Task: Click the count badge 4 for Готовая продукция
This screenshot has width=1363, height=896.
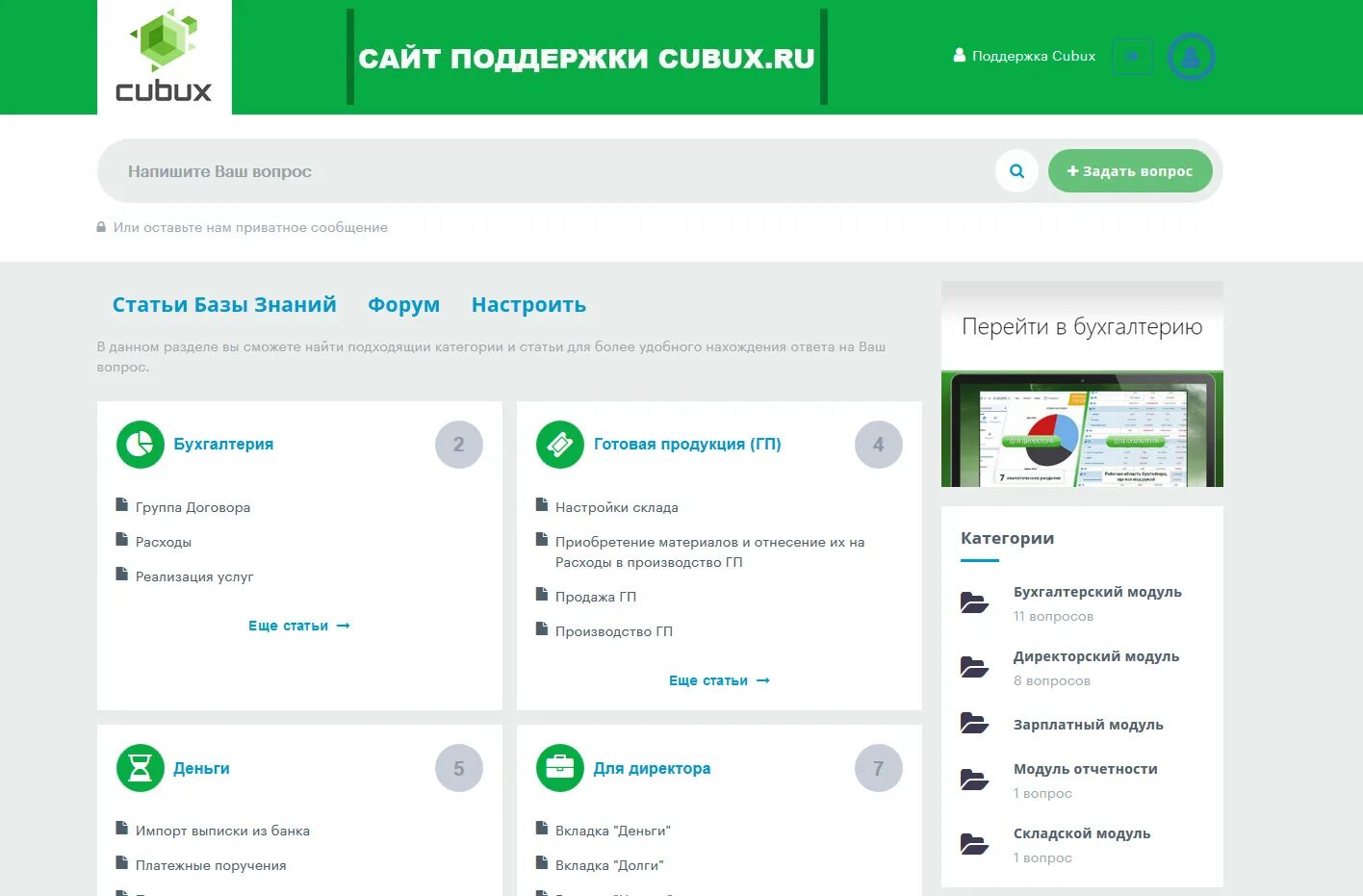Action: [879, 445]
